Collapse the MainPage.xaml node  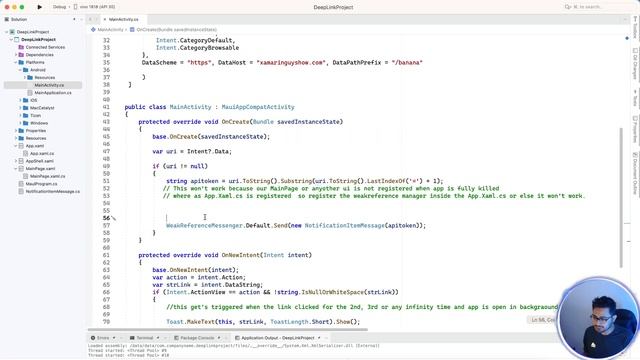point(16,169)
